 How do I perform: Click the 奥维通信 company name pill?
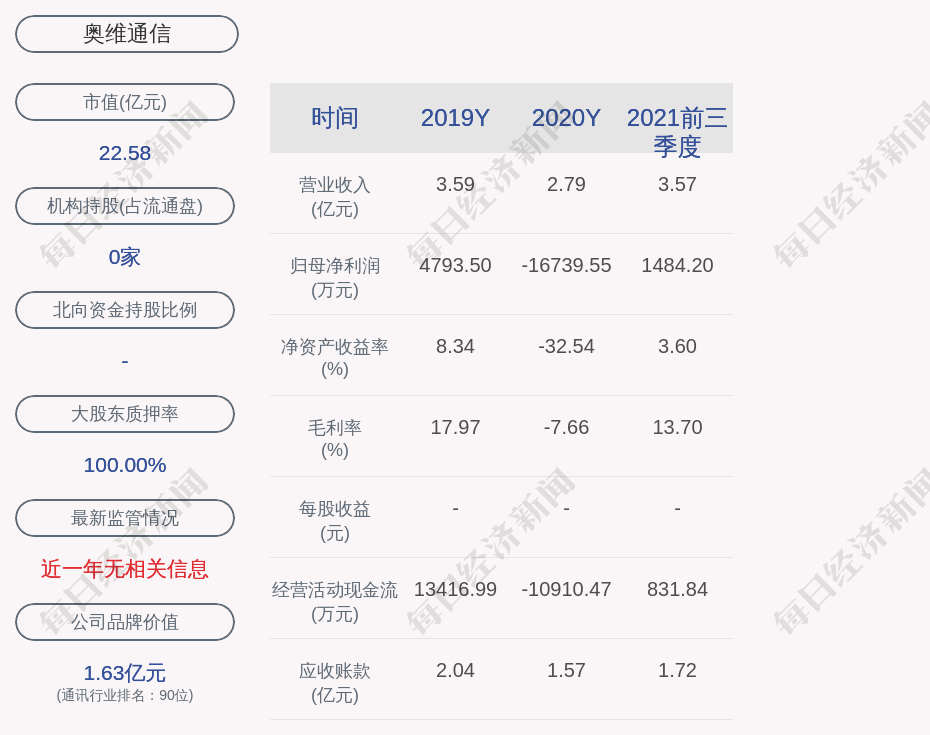(x=127, y=34)
